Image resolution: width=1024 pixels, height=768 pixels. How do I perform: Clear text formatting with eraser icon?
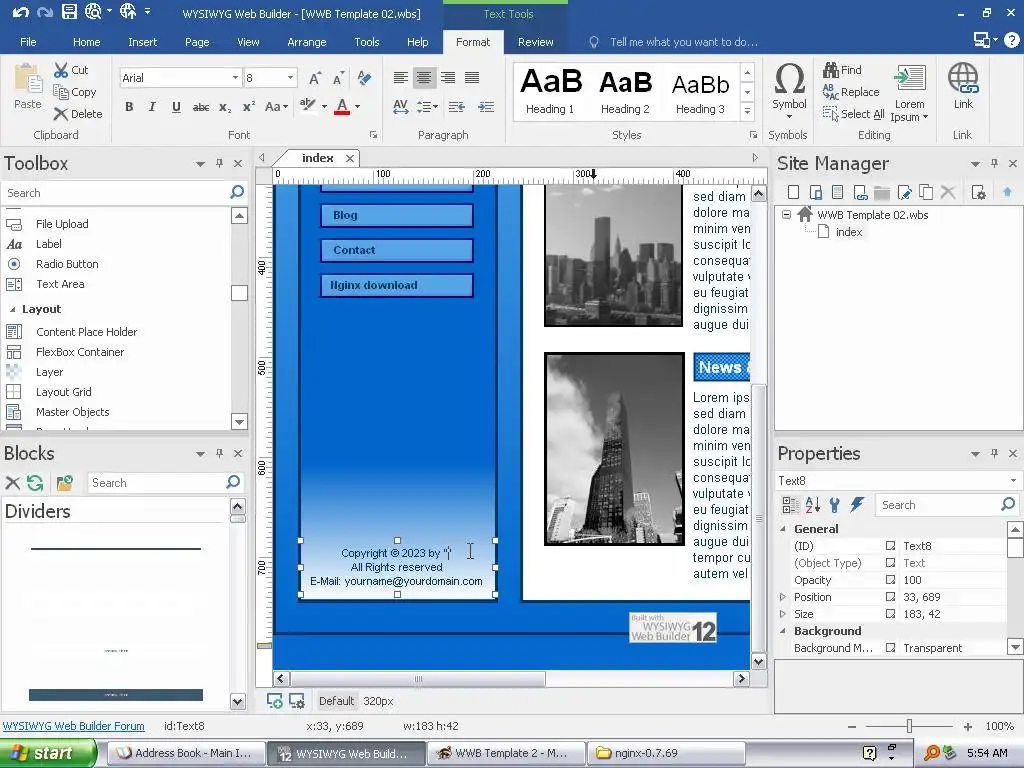tap(364, 78)
